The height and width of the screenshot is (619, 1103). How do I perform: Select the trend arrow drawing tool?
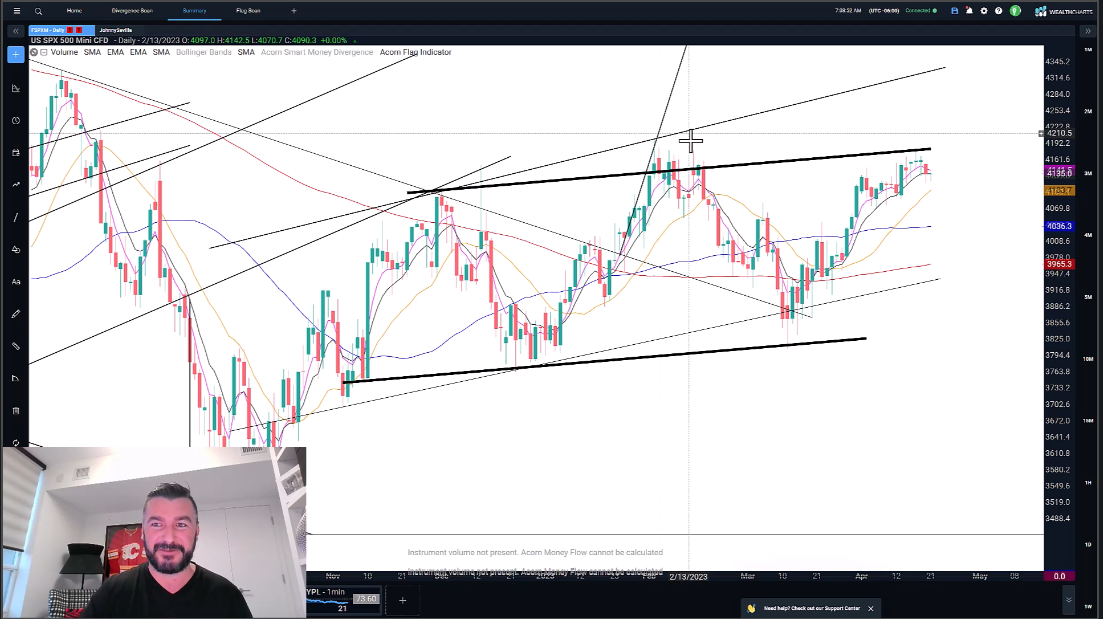tap(15, 185)
